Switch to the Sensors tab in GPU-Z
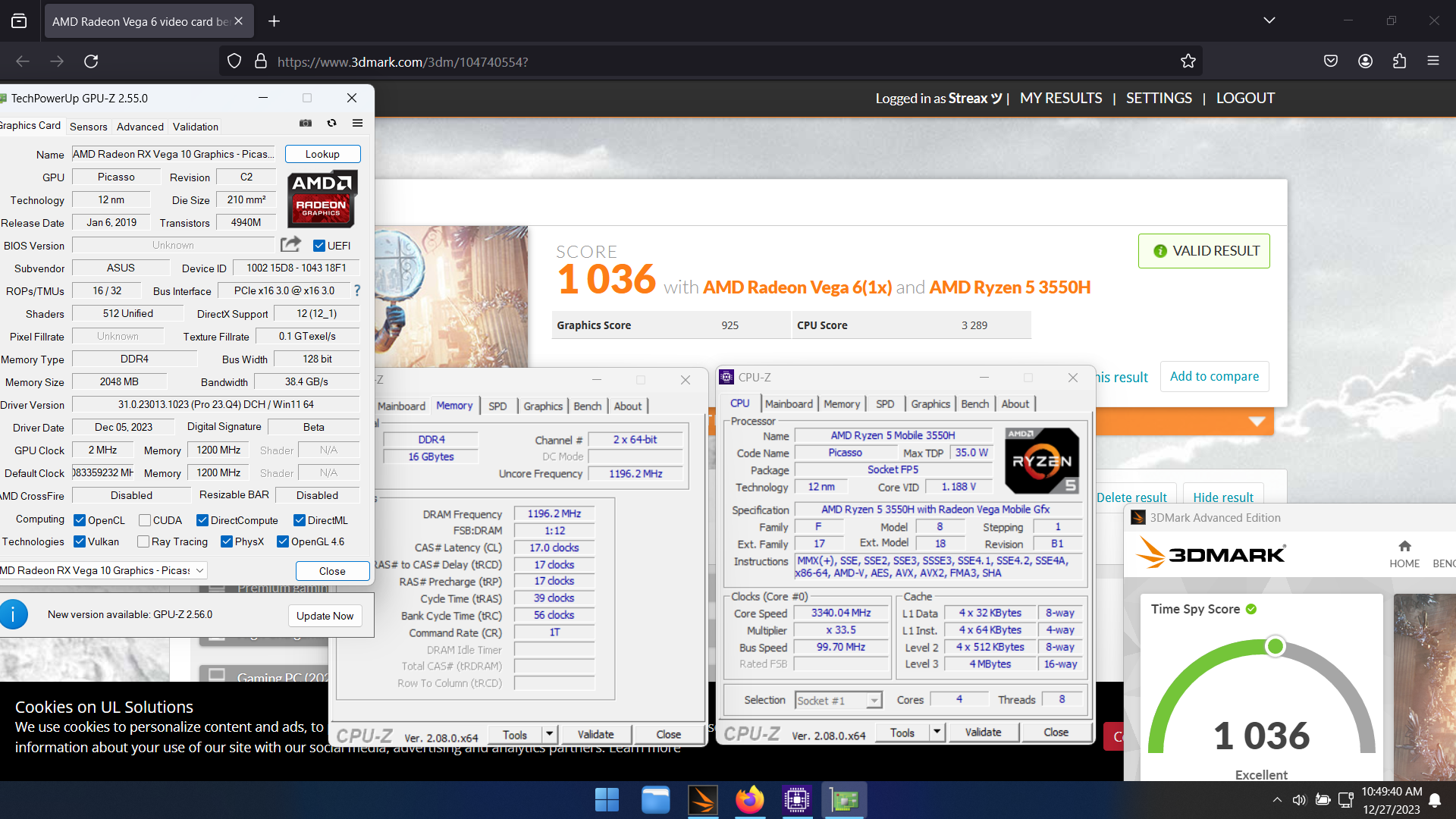 89,127
